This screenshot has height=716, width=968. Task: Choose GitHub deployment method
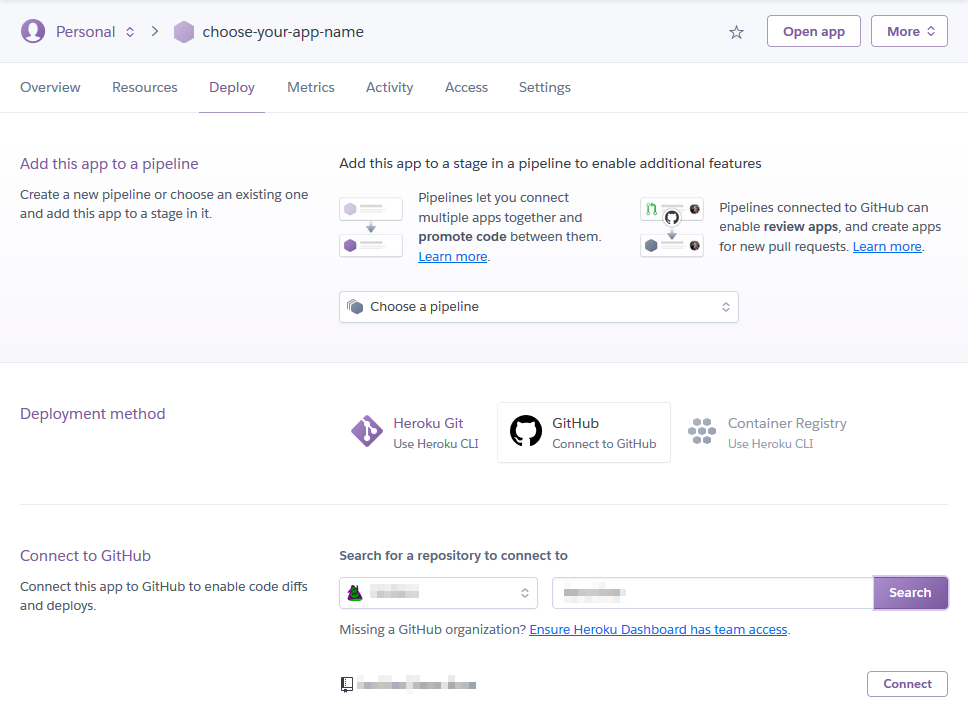[x=584, y=432]
